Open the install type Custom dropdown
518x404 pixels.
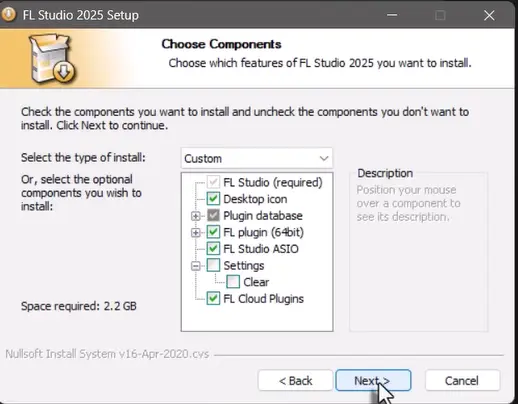point(257,158)
